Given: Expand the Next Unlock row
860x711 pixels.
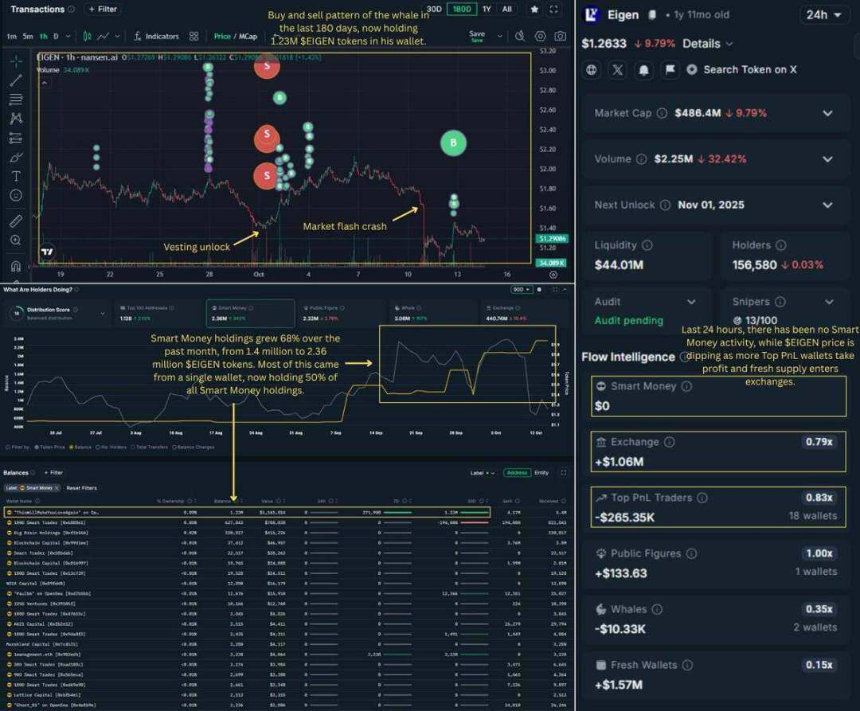Looking at the screenshot, I should point(827,203).
